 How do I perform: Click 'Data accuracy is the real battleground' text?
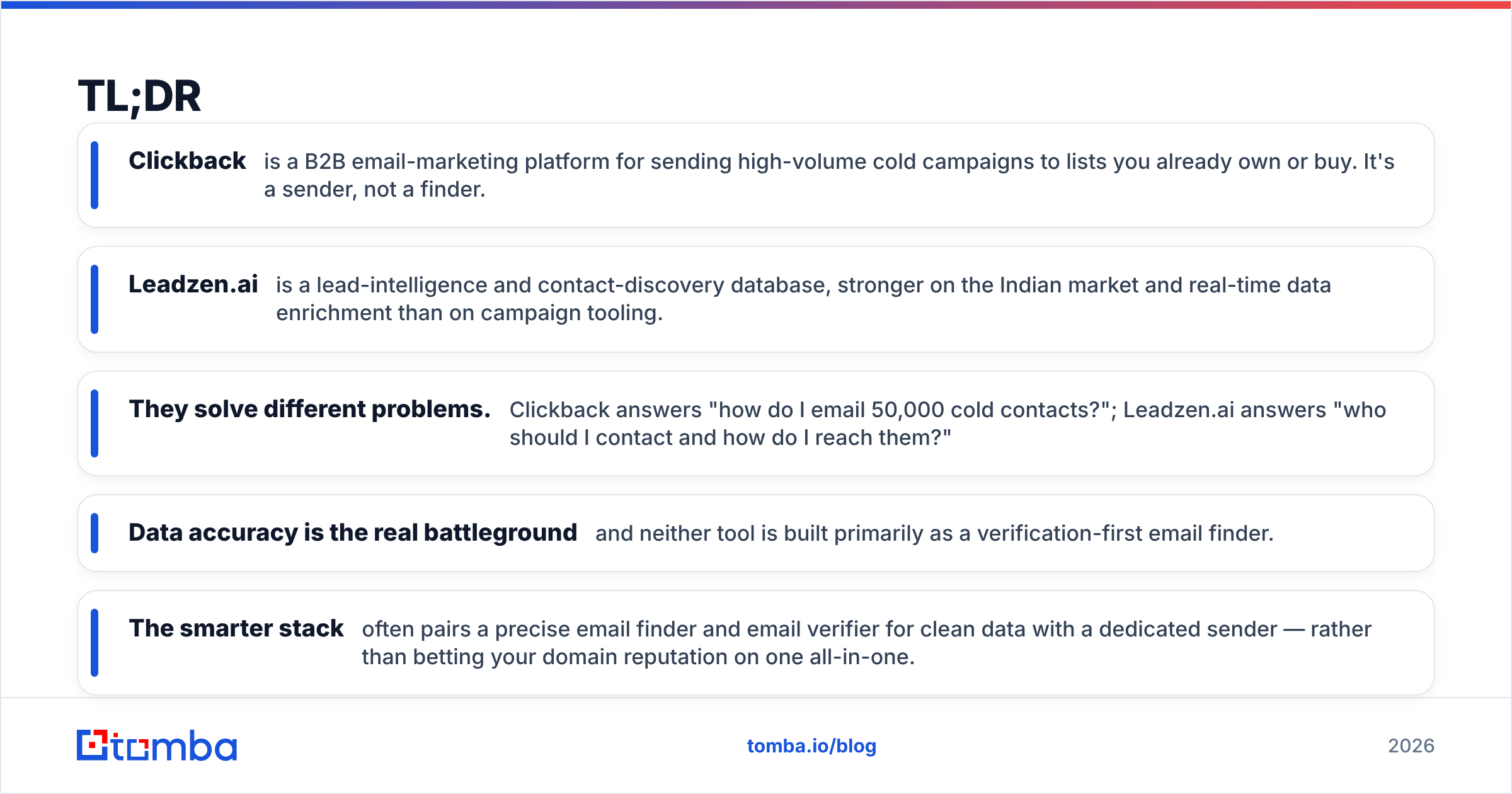tap(353, 532)
